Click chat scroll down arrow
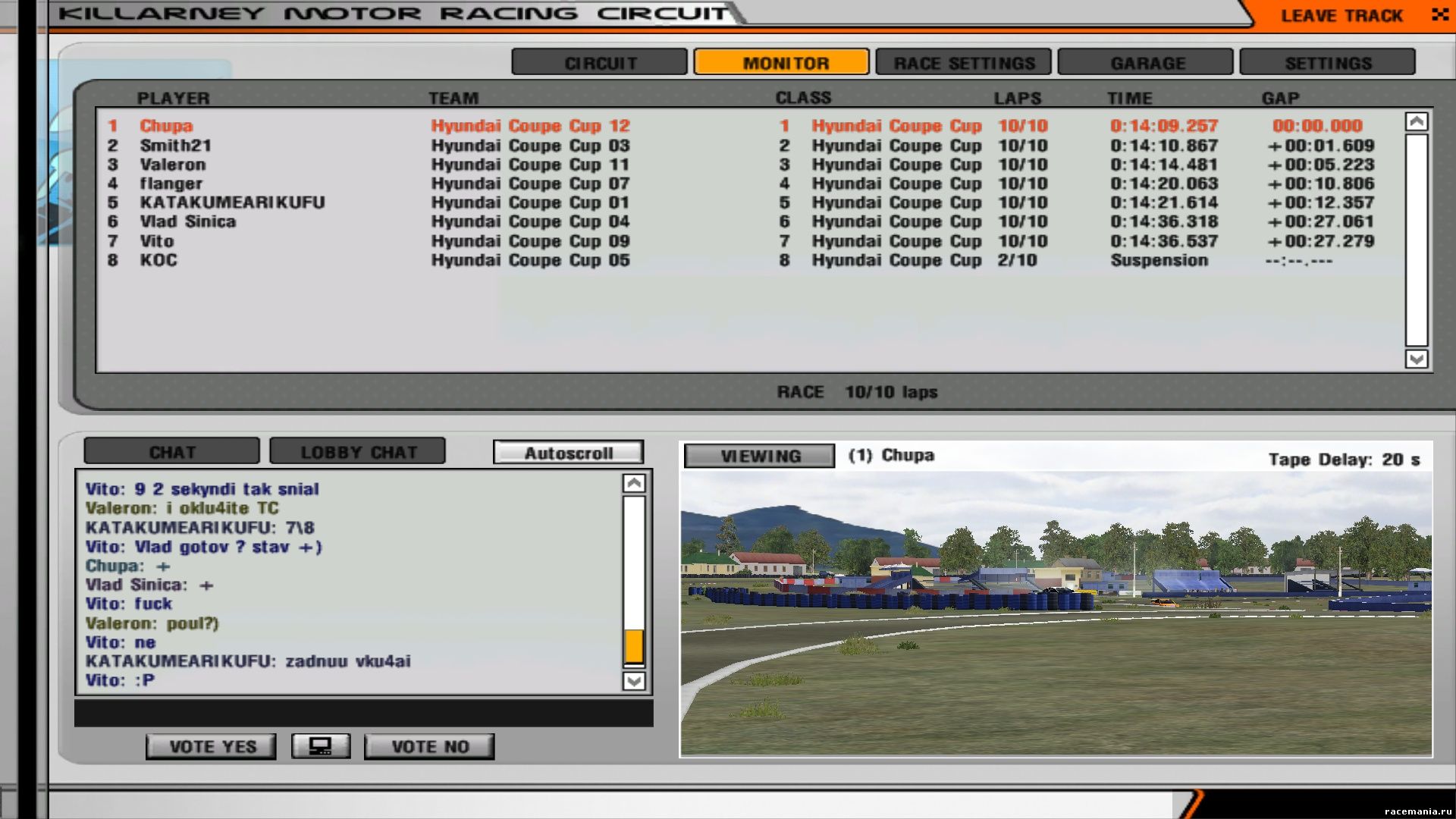The height and width of the screenshot is (819, 1456). coord(634,681)
